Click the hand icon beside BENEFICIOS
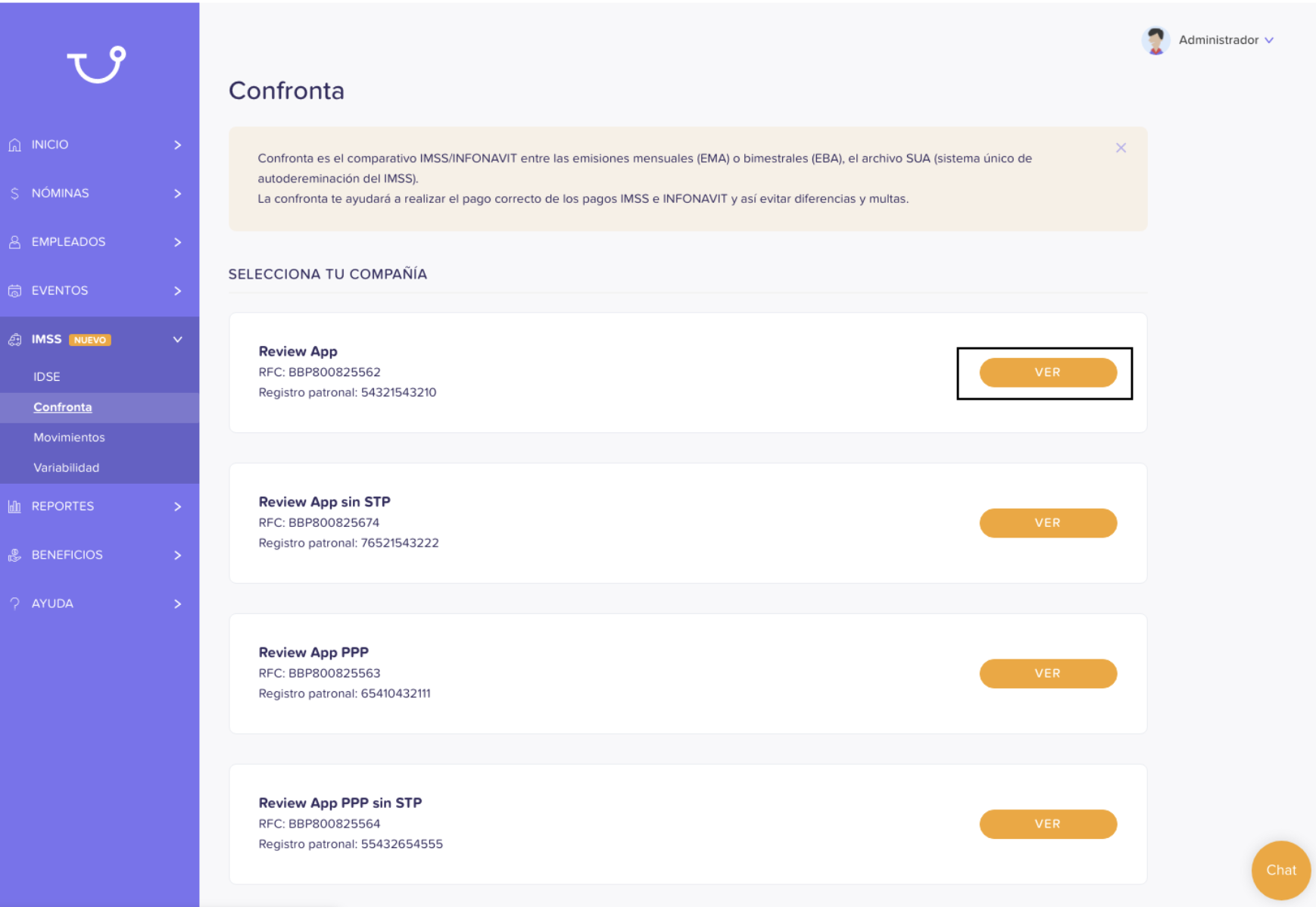Screen dimensions: 1316x907 [14, 555]
